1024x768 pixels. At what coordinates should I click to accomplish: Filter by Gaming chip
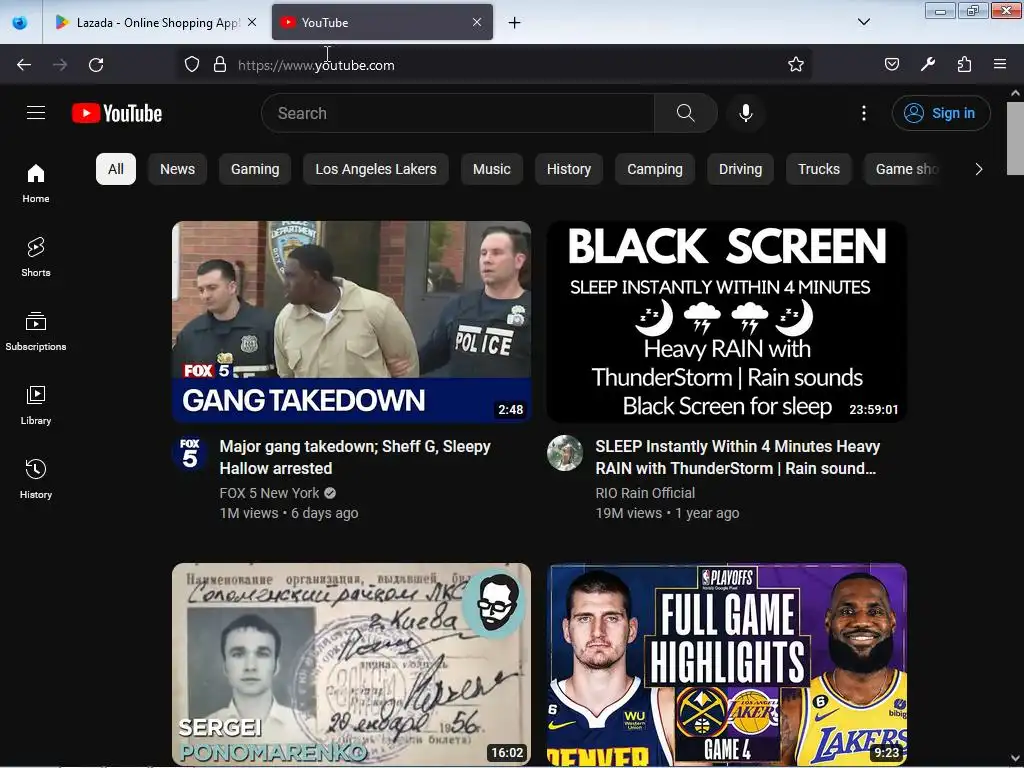[x=255, y=169]
